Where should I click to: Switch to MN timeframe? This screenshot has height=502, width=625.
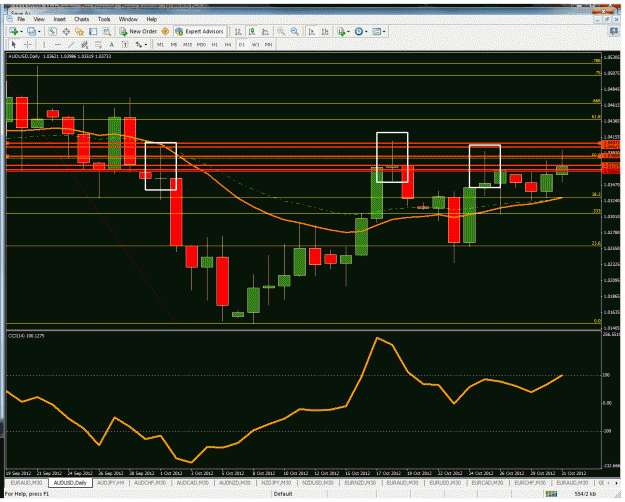coord(268,45)
